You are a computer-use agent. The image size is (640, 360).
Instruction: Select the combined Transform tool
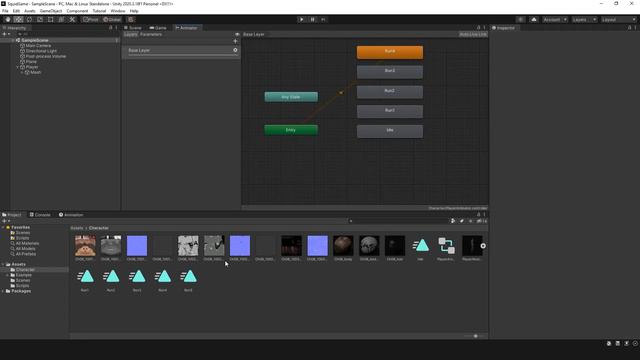pos(61,20)
